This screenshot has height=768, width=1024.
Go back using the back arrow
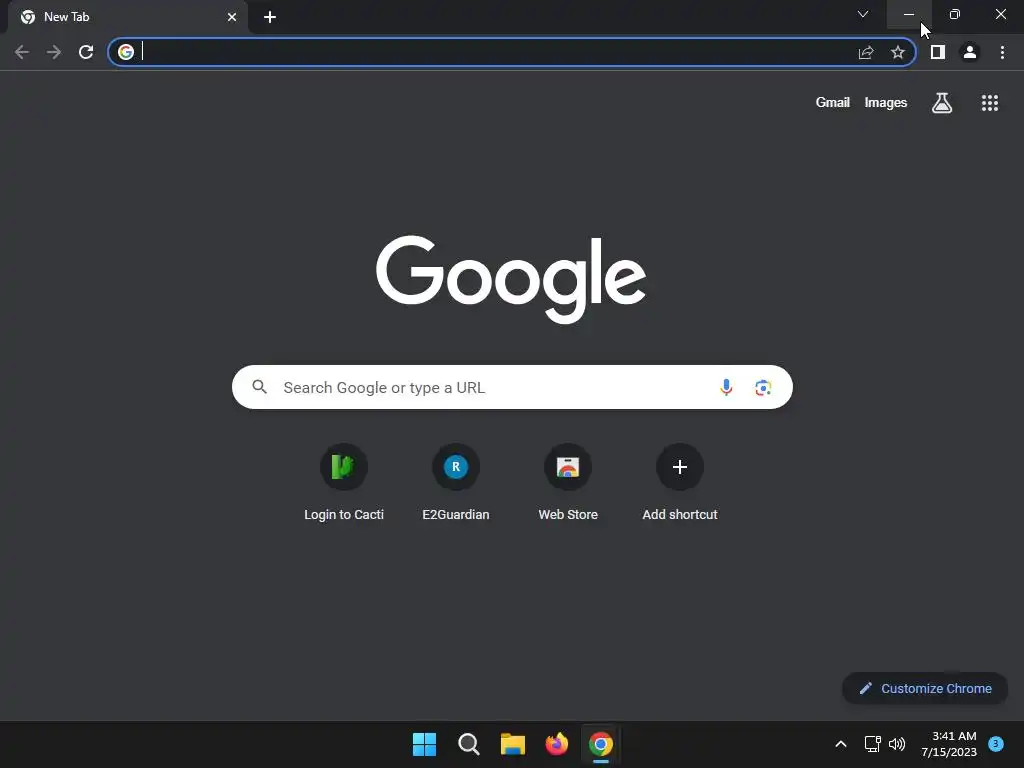pyautogui.click(x=22, y=52)
